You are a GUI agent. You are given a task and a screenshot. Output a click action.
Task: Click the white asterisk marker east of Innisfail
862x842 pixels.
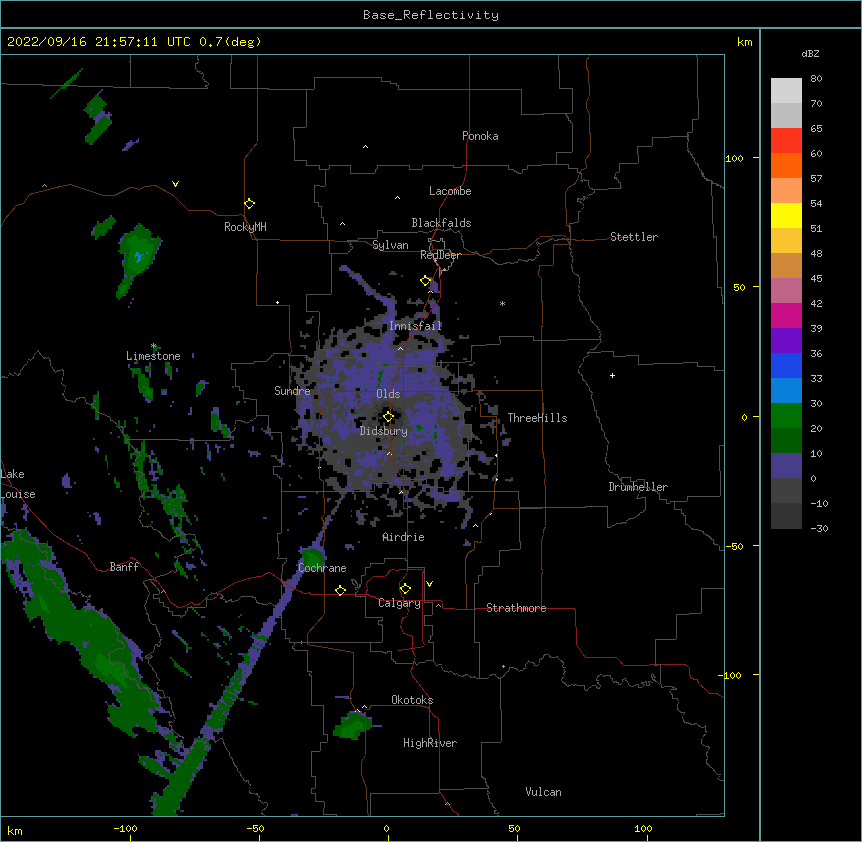[x=502, y=303]
